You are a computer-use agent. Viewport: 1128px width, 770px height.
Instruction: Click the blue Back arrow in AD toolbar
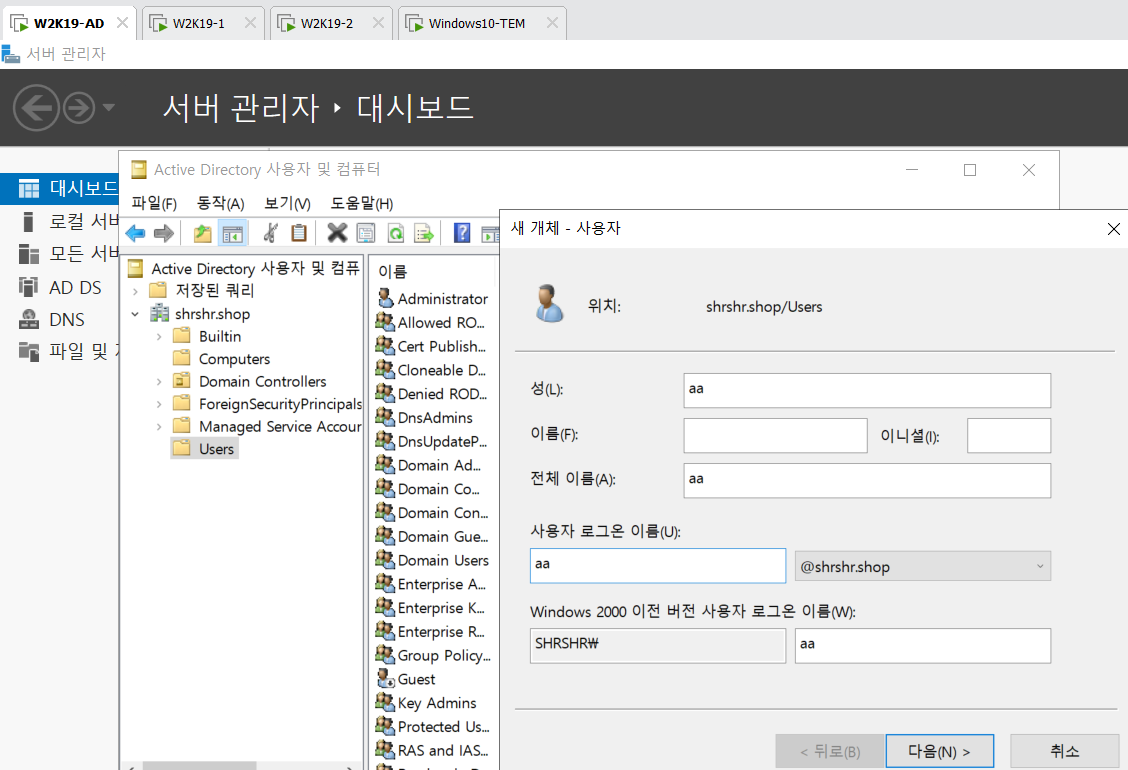(x=135, y=233)
